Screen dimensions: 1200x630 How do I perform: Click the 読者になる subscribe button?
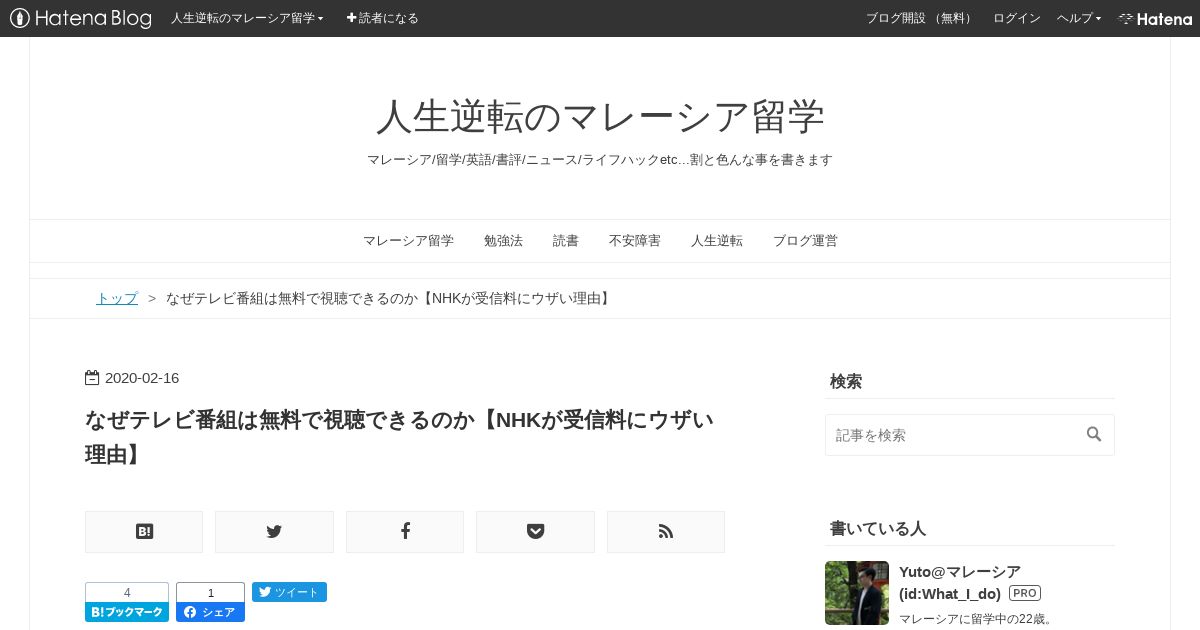tap(383, 18)
